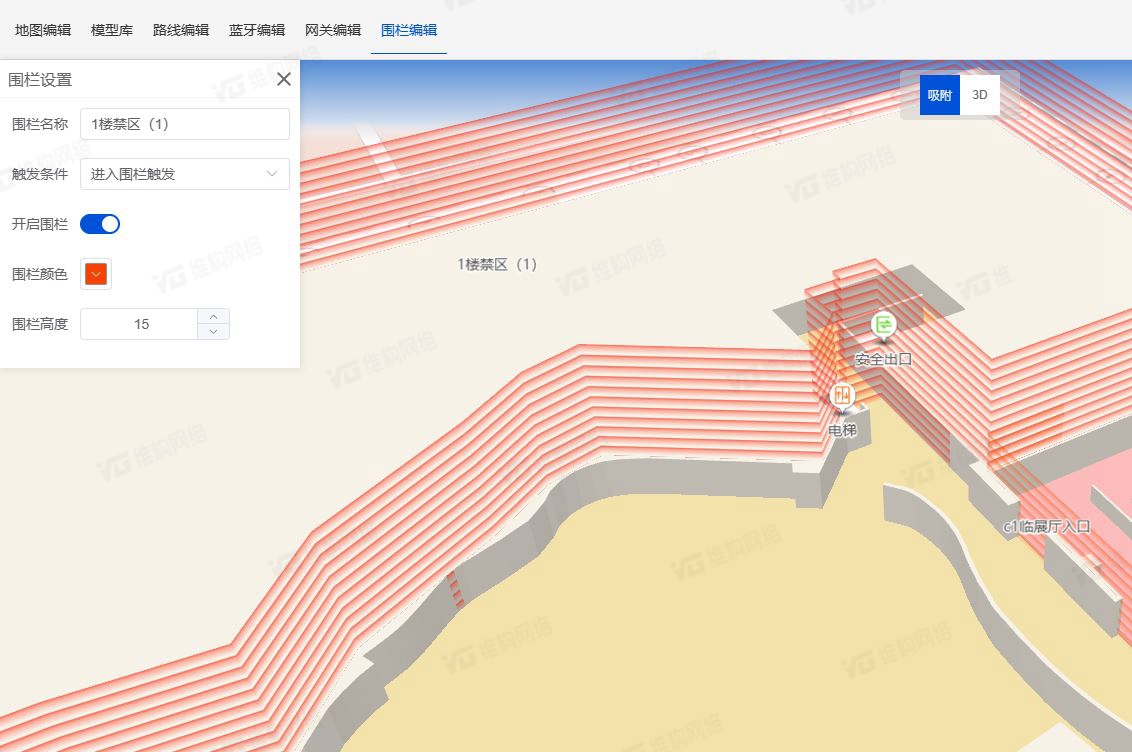Click the 围栏编辑 tab
The width and height of the screenshot is (1132, 752).
(409, 30)
